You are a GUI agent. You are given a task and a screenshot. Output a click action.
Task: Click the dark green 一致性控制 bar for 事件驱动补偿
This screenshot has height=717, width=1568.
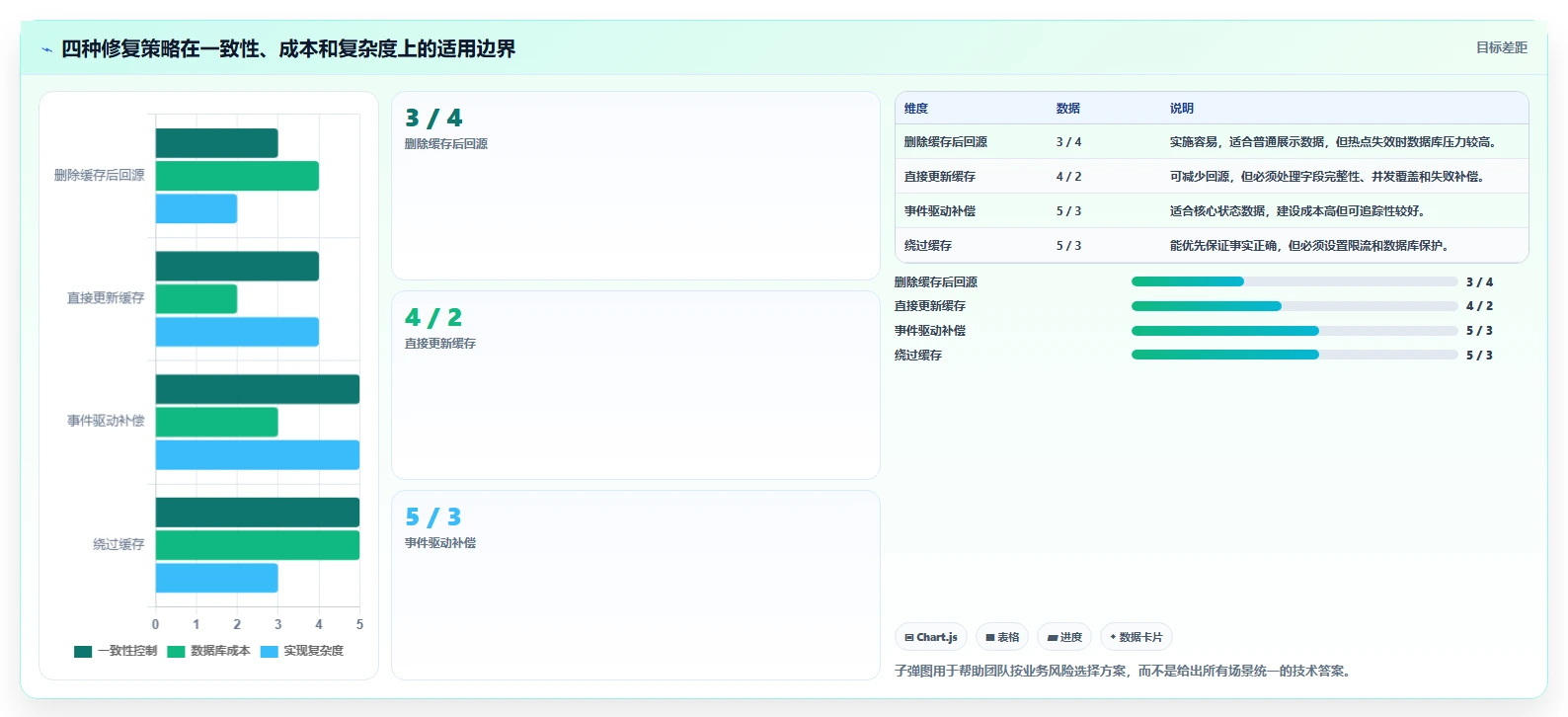point(258,389)
